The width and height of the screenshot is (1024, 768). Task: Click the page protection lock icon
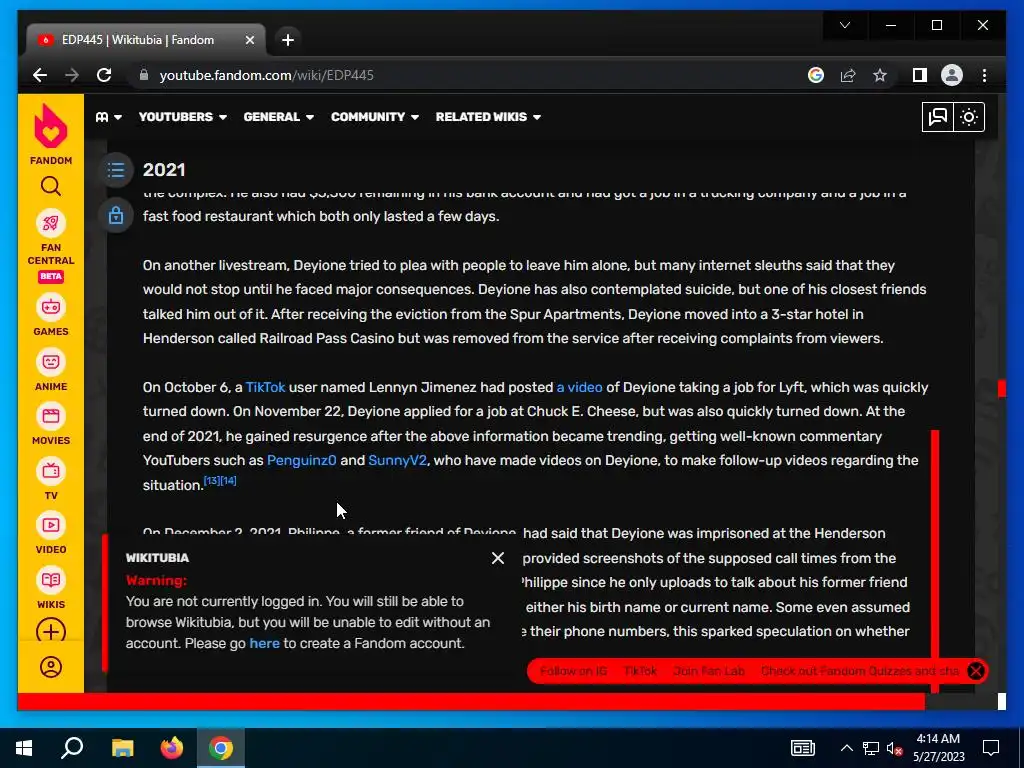click(116, 215)
